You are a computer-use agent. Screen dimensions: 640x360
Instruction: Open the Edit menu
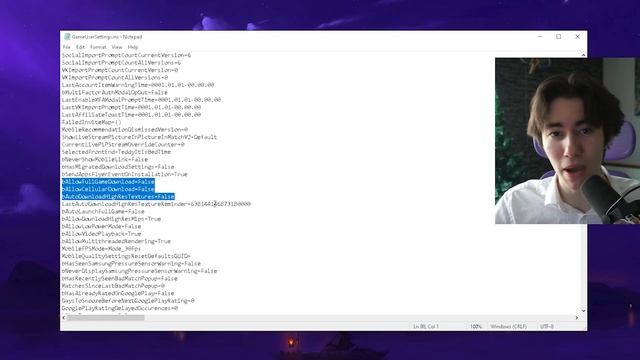80,47
